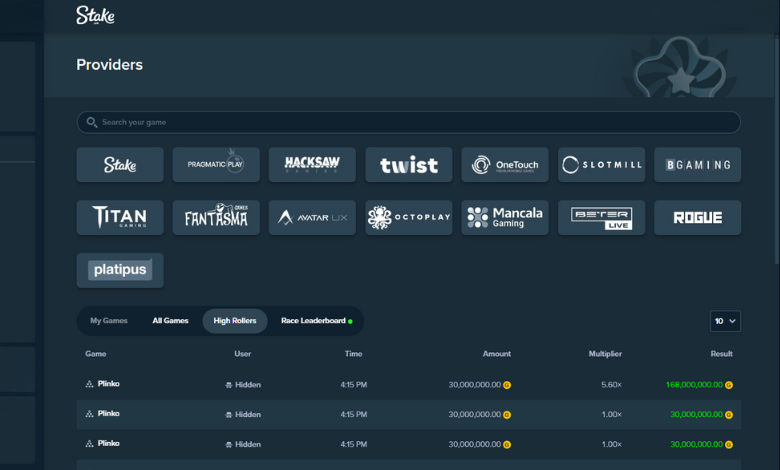Click the Providers page heading
Image resolution: width=780 pixels, height=470 pixels.
point(109,65)
